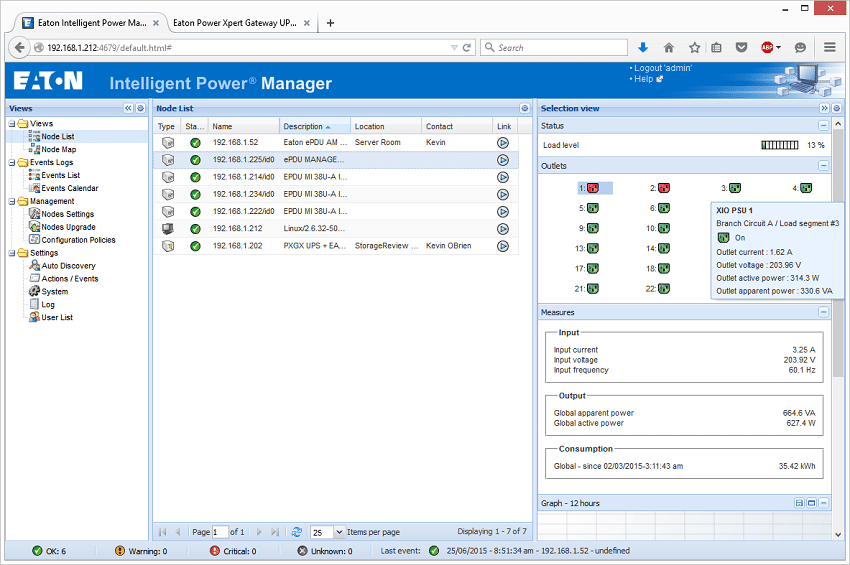Select outlet 5 icon
The width and height of the screenshot is (850, 565).
[593, 208]
